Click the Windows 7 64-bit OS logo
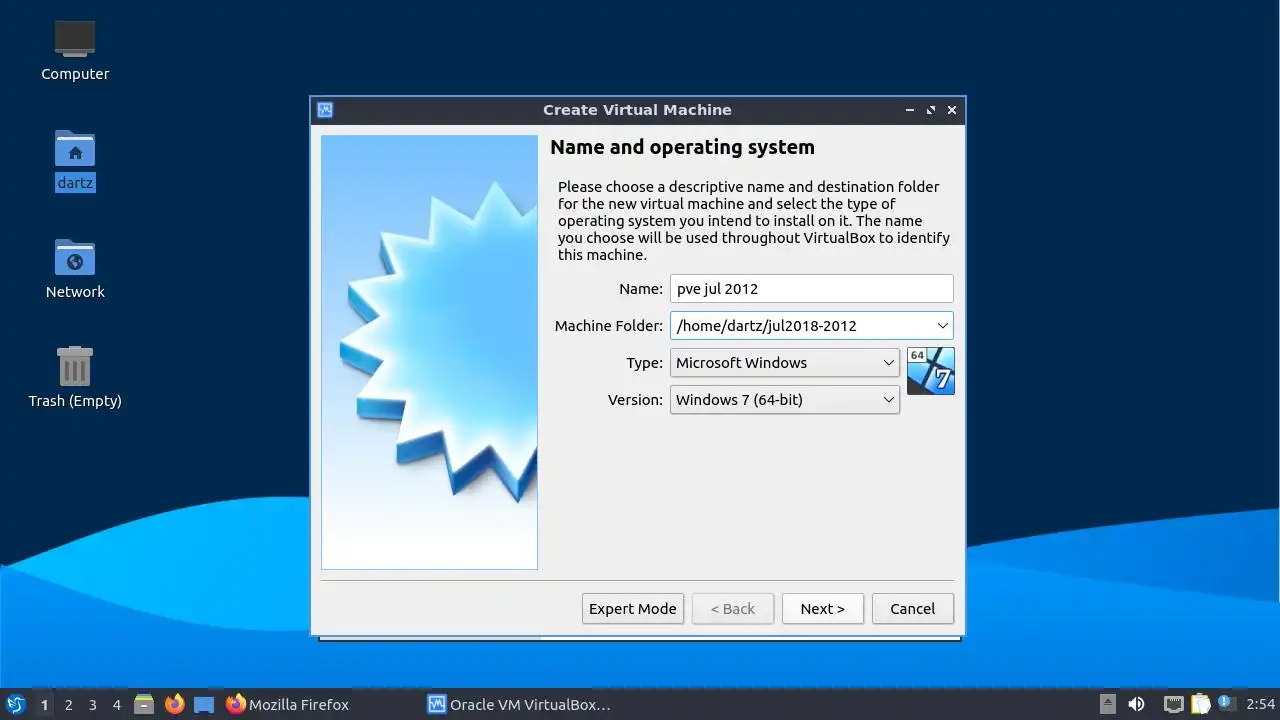 coord(931,371)
